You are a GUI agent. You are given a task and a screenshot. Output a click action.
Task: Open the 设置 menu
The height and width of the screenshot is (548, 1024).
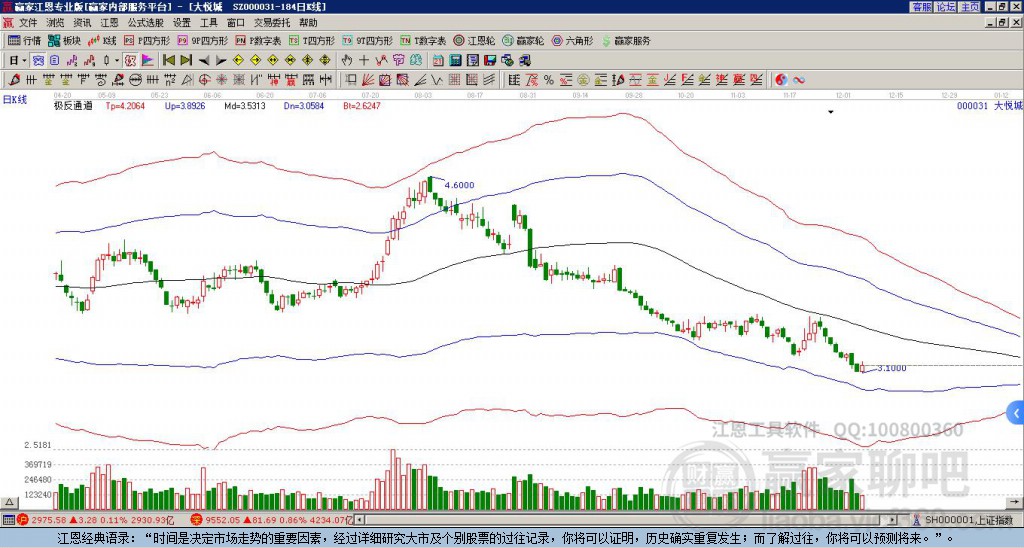182,23
